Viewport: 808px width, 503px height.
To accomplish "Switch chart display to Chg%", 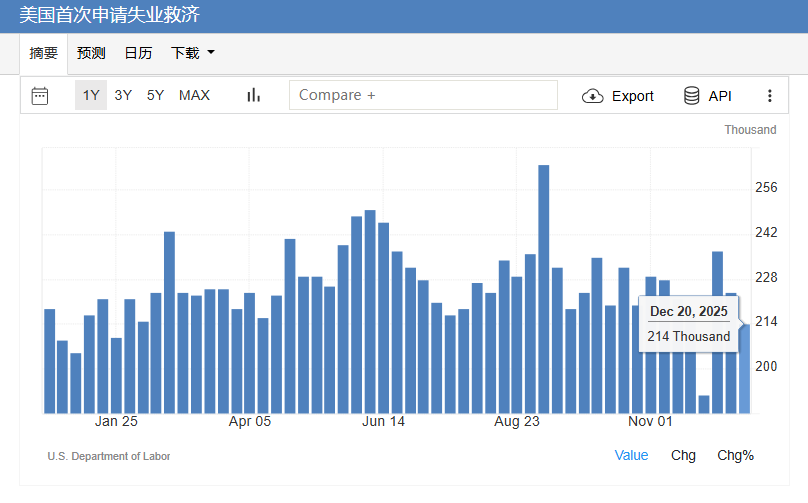I will (x=735, y=455).
